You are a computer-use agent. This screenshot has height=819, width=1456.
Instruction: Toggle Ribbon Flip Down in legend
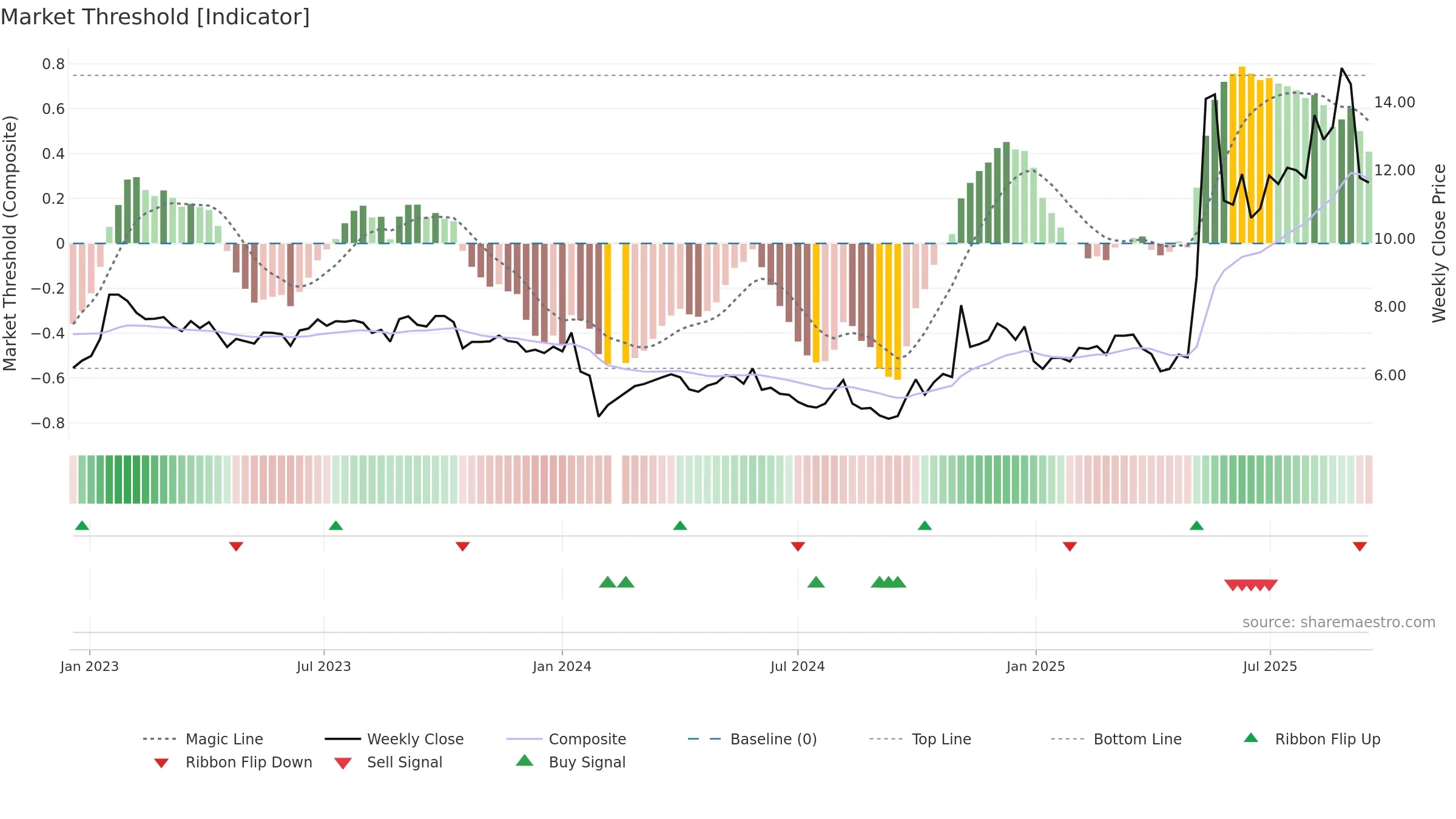(x=233, y=762)
